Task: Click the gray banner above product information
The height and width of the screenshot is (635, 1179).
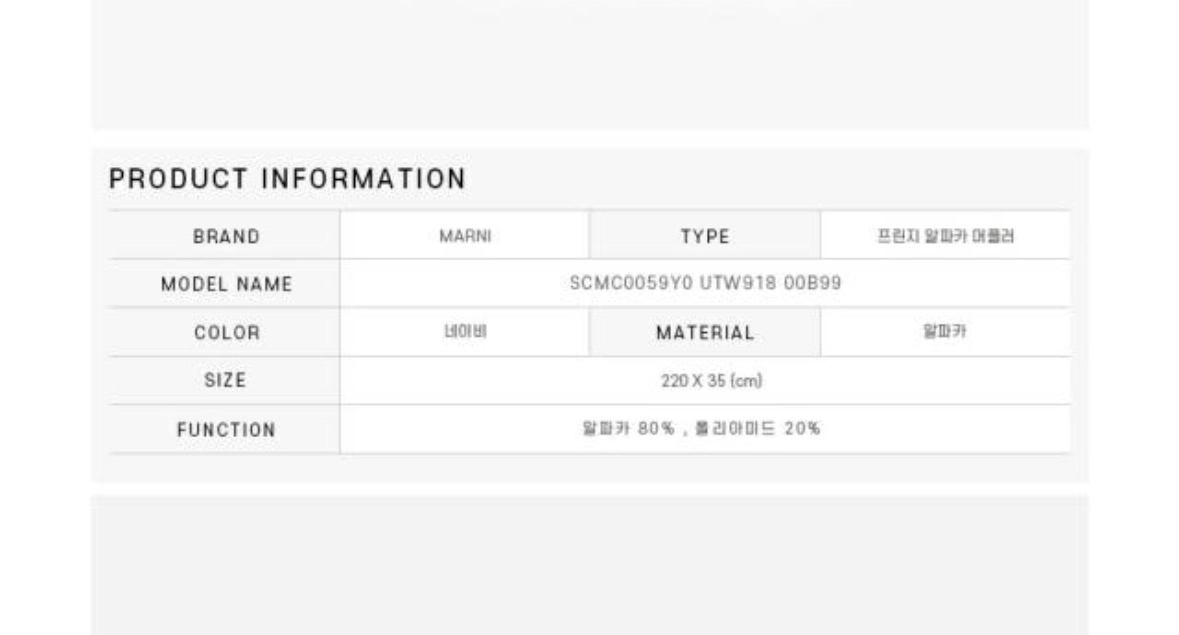Action: click(x=590, y=65)
